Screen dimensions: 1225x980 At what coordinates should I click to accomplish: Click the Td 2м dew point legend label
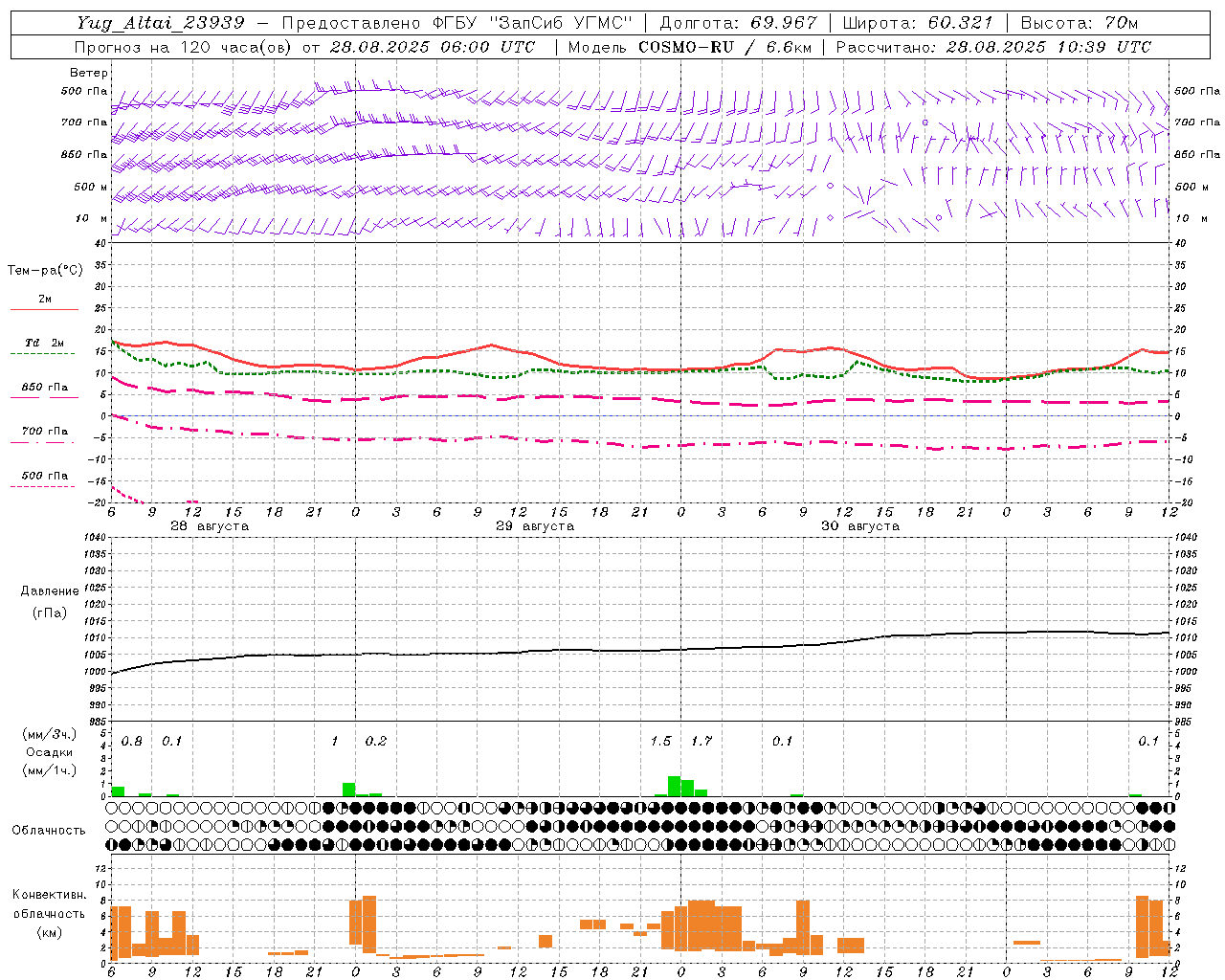click(x=45, y=343)
